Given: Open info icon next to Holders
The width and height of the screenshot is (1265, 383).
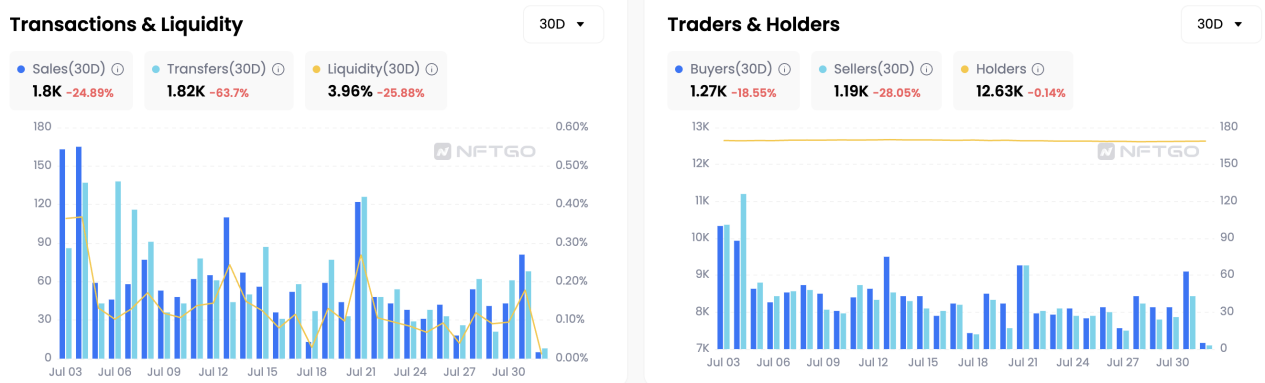Looking at the screenshot, I should pos(1038,69).
